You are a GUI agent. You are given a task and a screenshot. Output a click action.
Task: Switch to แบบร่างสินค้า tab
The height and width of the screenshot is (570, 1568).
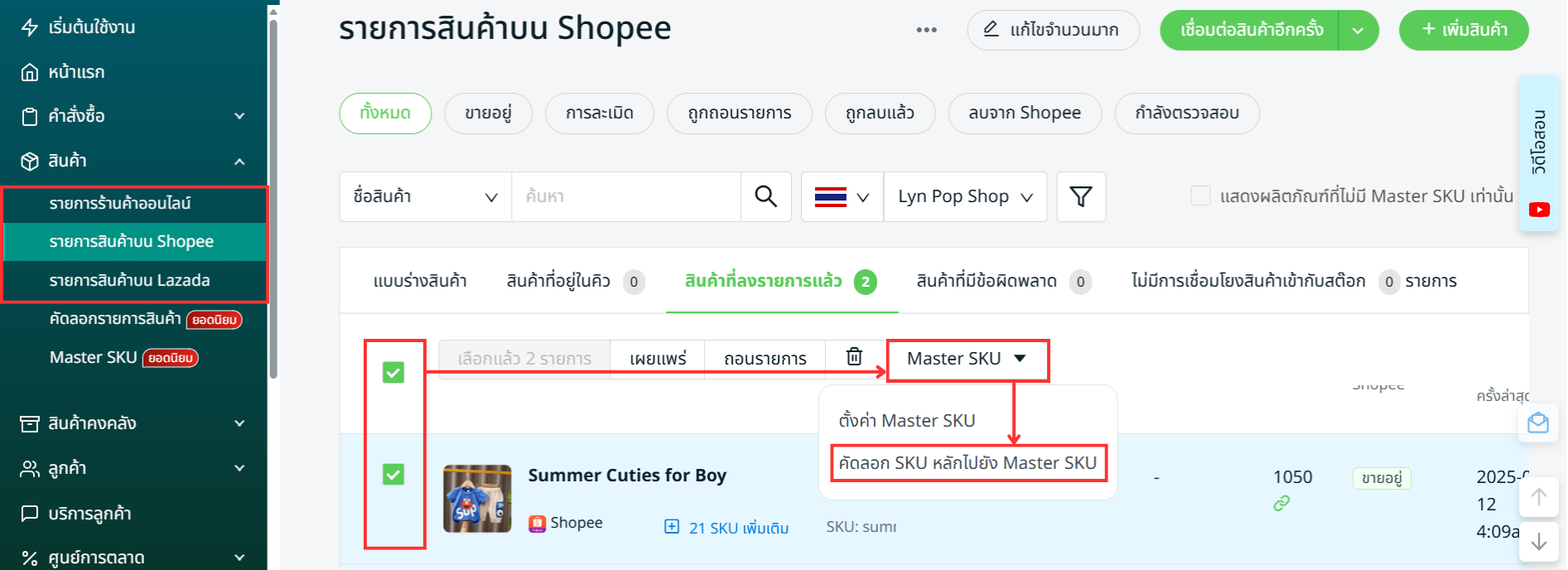pos(420,281)
